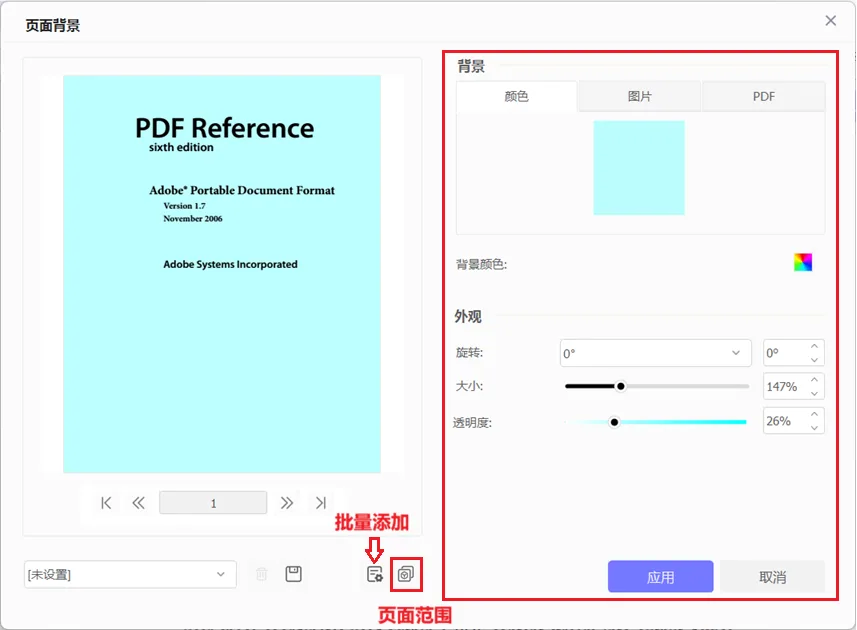This screenshot has height=630, width=857.
Task: Open batch add settings icon
Action: tap(374, 574)
